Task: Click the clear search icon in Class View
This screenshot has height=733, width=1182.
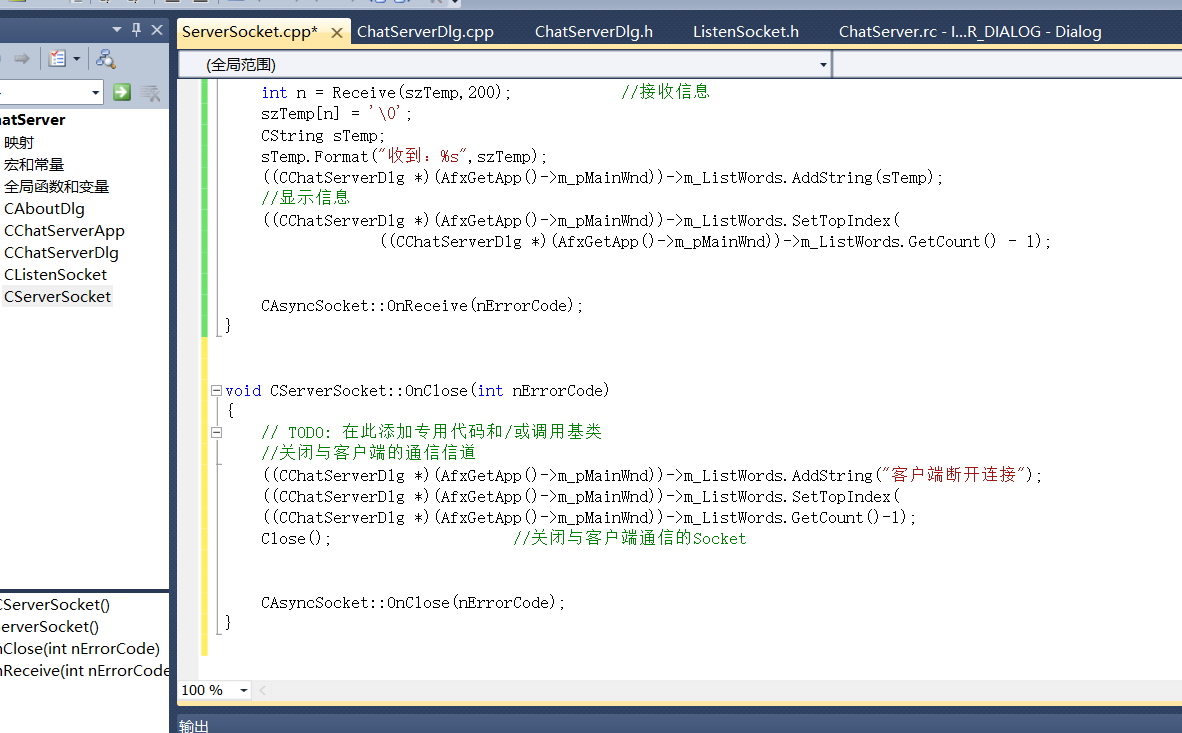Action: click(x=150, y=93)
